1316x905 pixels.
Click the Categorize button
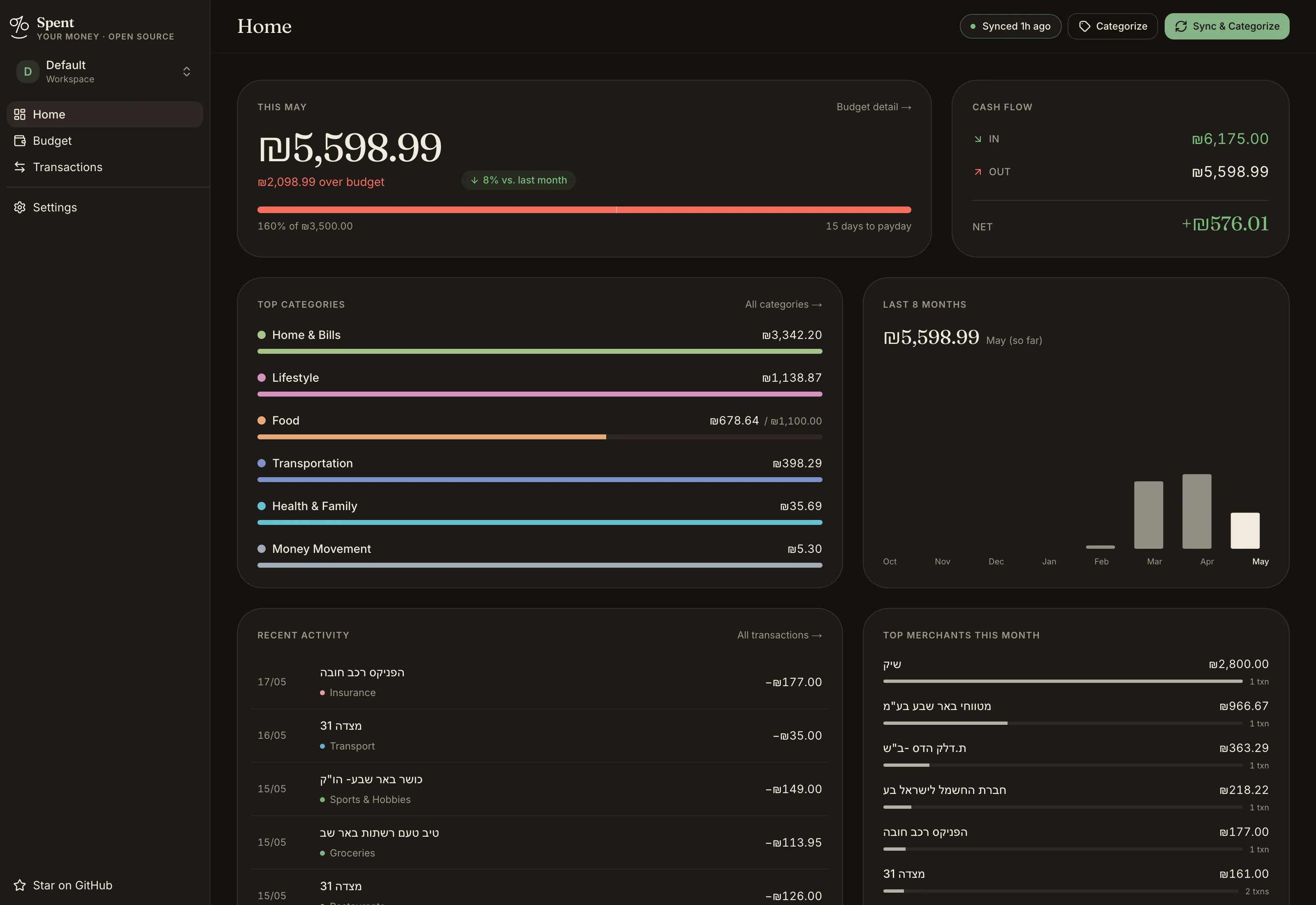coord(1112,26)
